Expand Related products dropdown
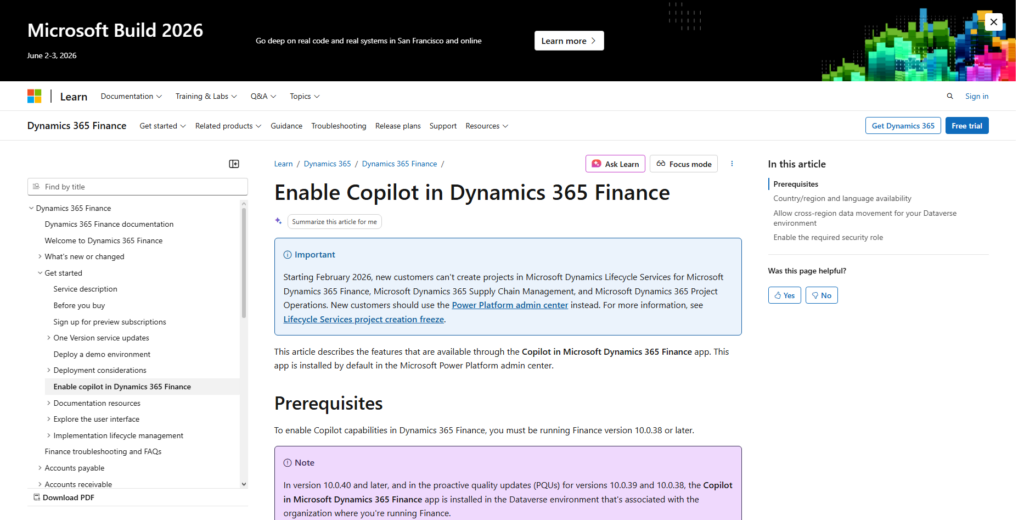The height and width of the screenshot is (520, 1024). (228, 126)
